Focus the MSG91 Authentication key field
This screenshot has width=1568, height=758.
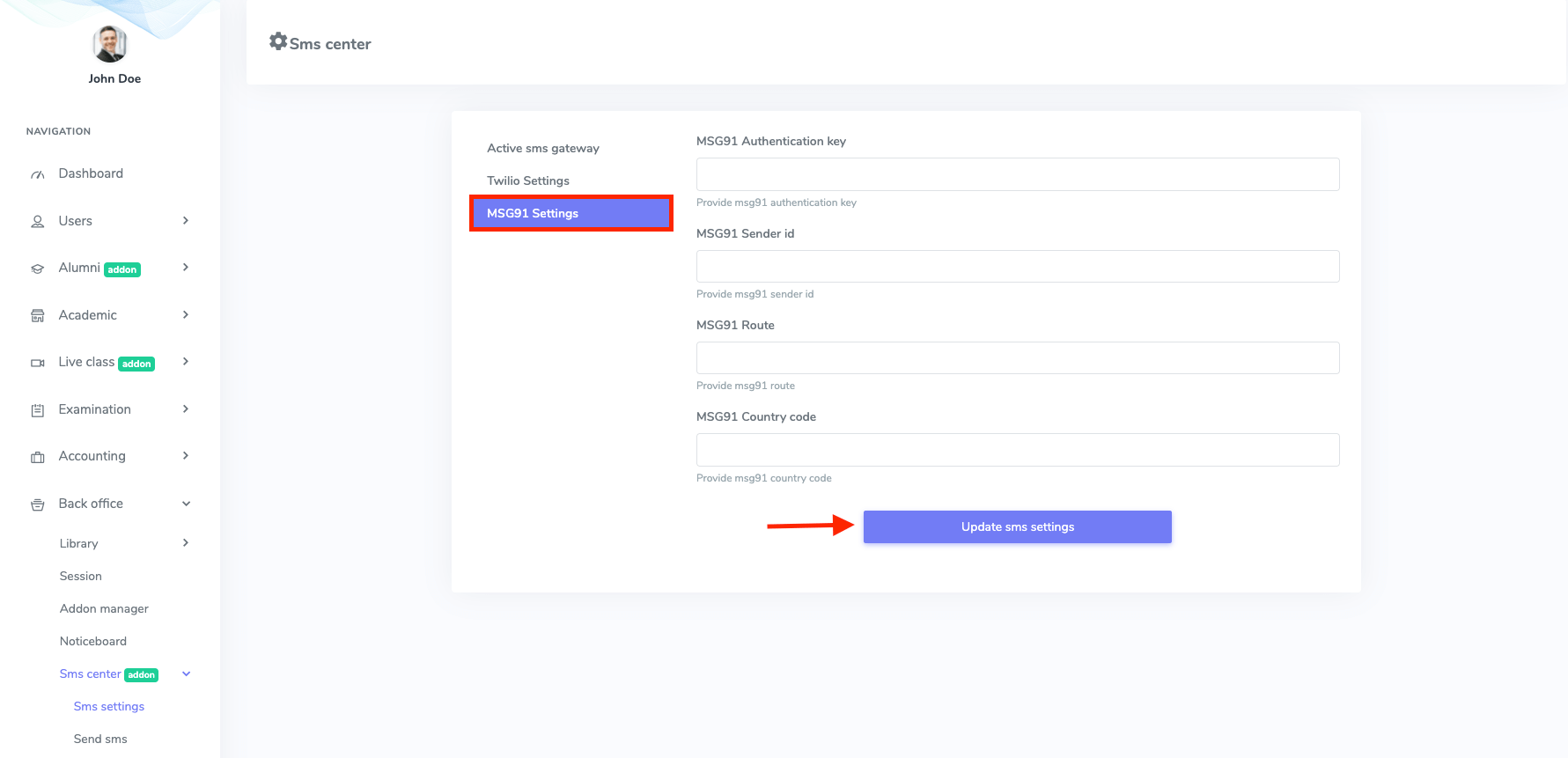pos(1018,174)
